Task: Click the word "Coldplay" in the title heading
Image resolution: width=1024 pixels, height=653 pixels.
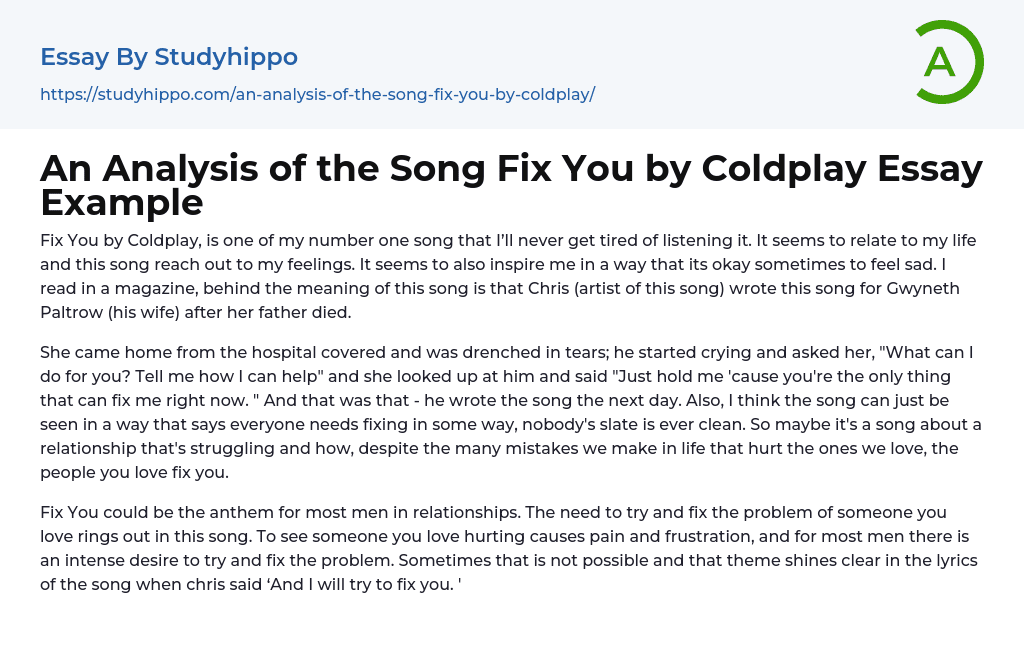Action: (x=785, y=168)
